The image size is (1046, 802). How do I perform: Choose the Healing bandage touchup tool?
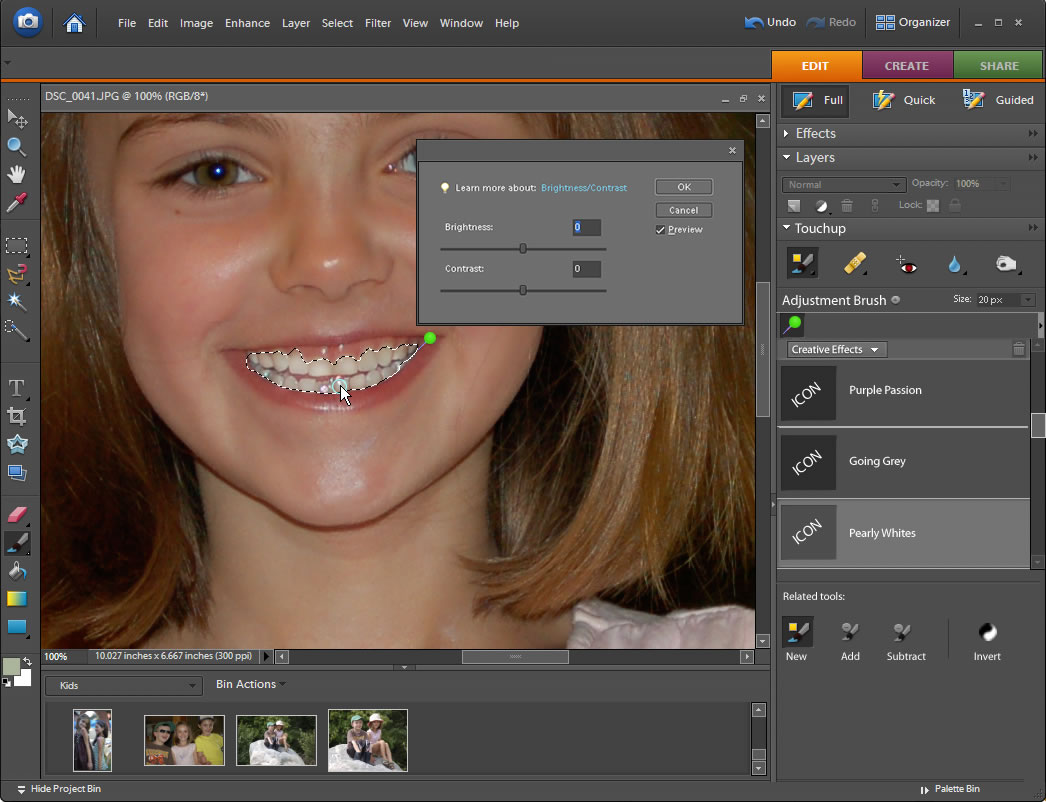coord(855,264)
